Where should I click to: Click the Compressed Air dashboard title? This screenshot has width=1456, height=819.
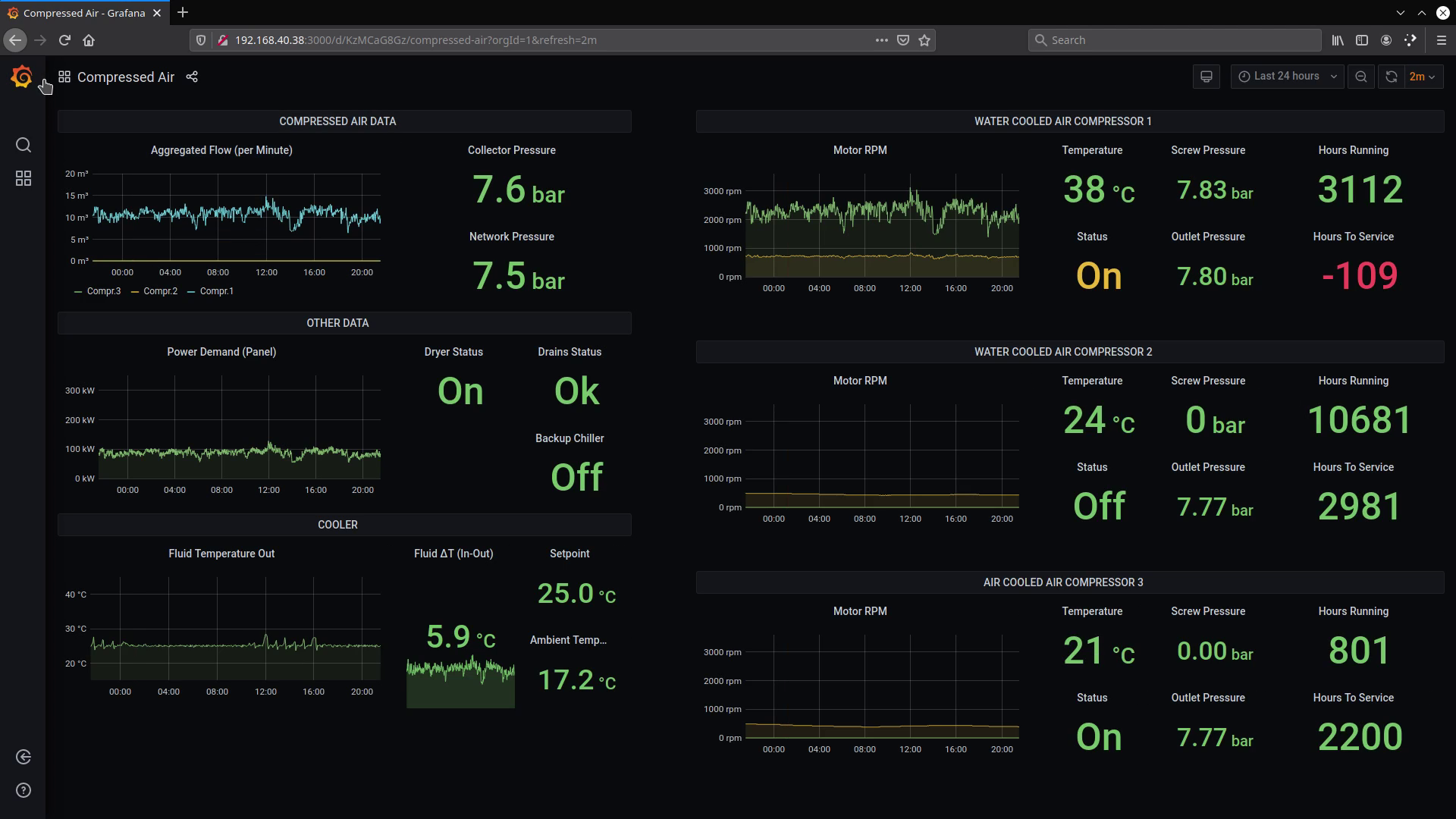click(126, 77)
